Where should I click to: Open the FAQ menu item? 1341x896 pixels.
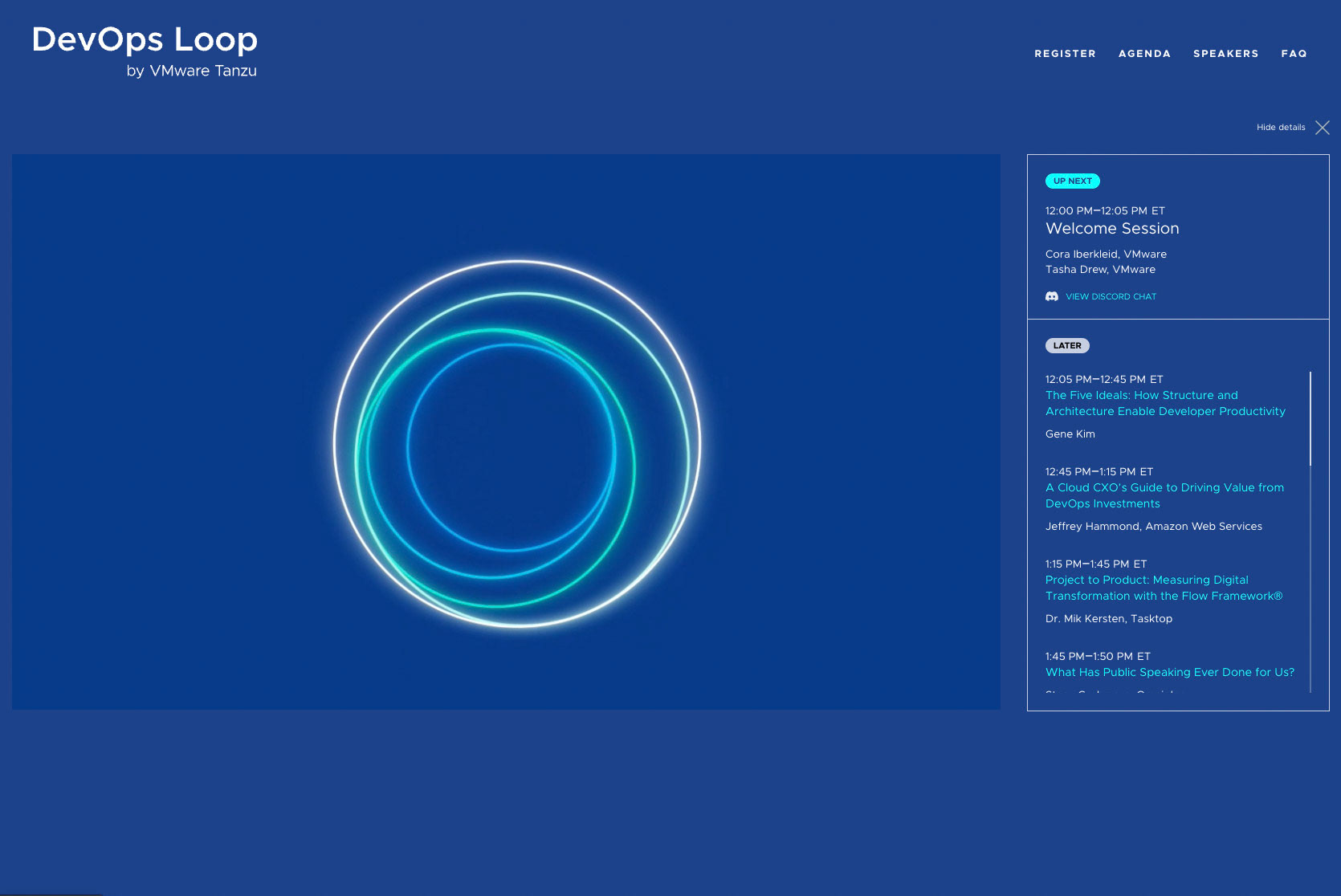pyautogui.click(x=1294, y=54)
